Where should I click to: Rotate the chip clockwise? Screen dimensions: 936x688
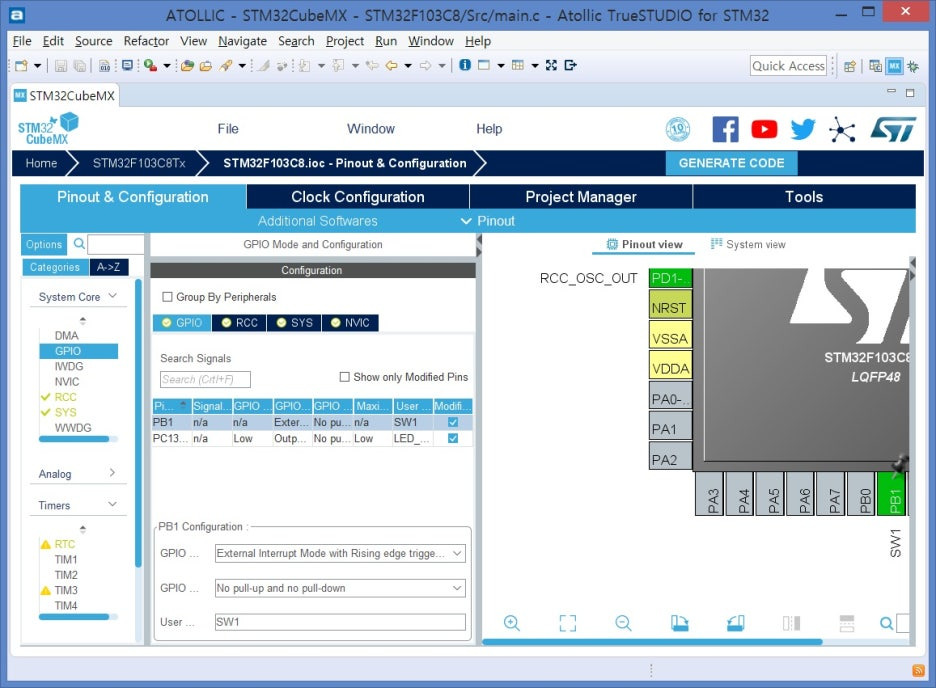pos(679,623)
